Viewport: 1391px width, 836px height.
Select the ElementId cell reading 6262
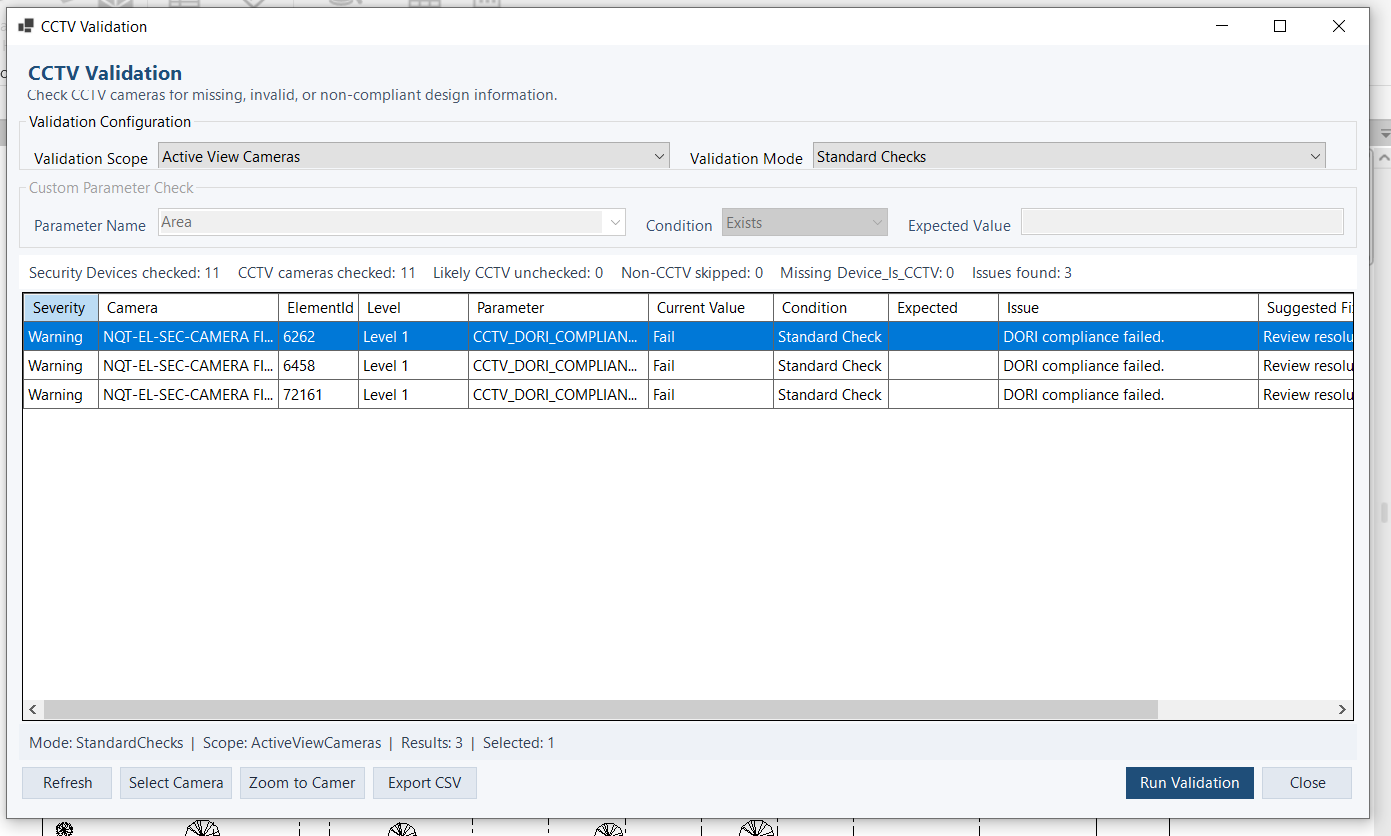pyautogui.click(x=318, y=337)
